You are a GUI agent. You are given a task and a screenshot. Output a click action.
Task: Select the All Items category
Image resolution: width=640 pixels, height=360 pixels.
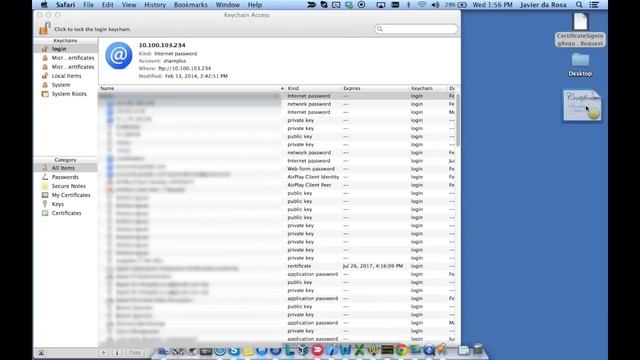[x=65, y=168]
